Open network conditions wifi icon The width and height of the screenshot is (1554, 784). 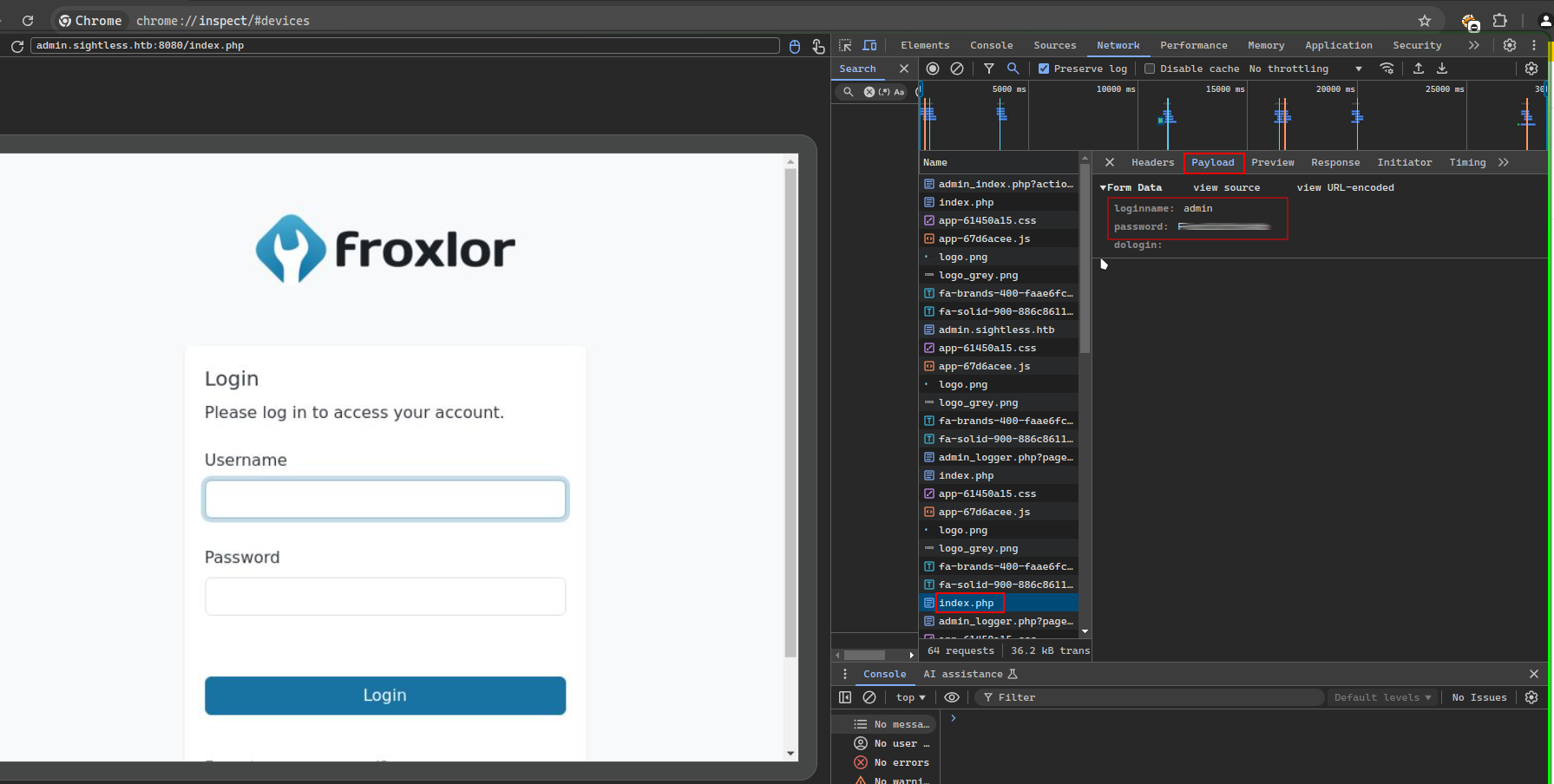pyautogui.click(x=1387, y=69)
